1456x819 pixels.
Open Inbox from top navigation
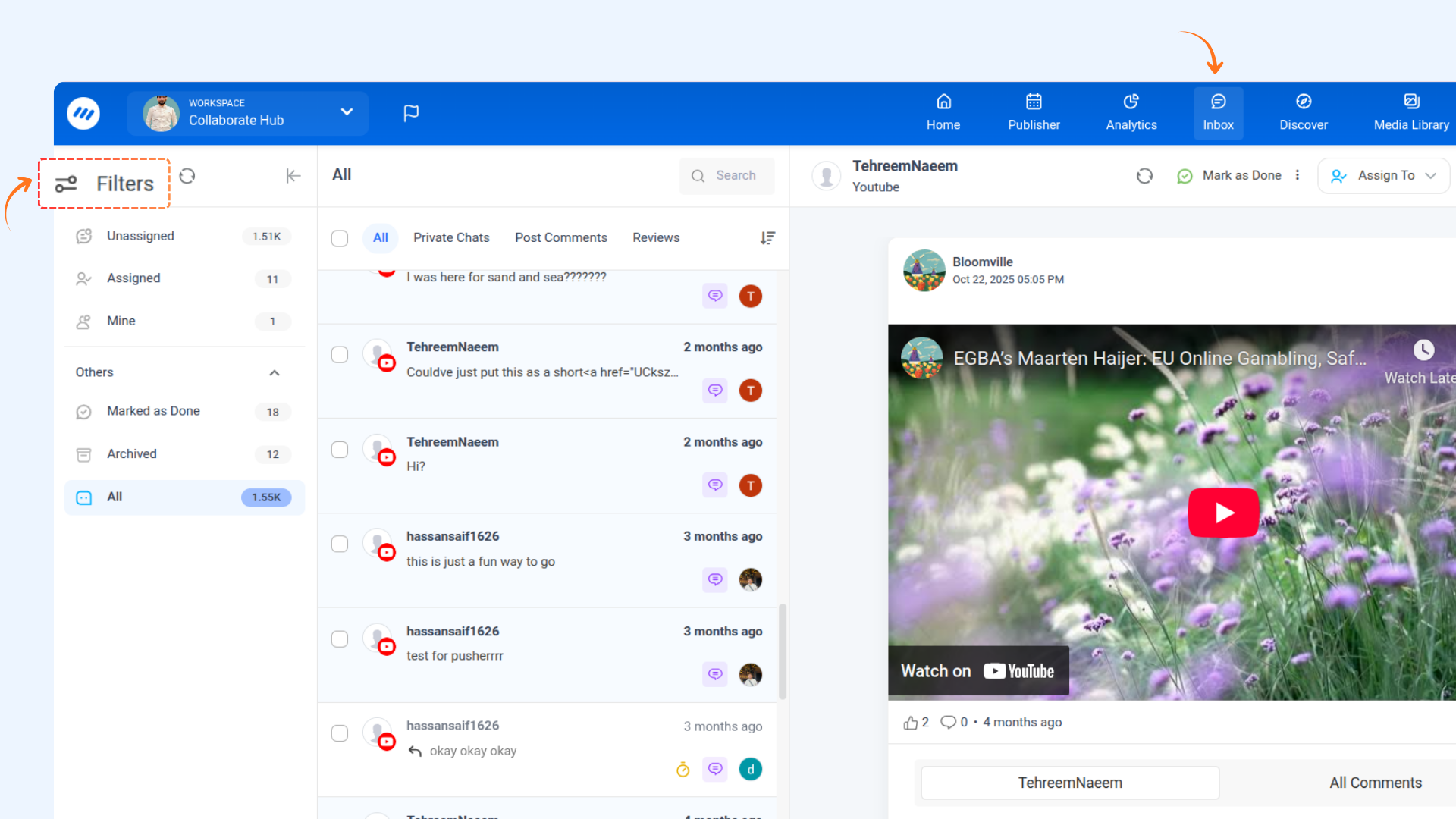click(x=1218, y=112)
